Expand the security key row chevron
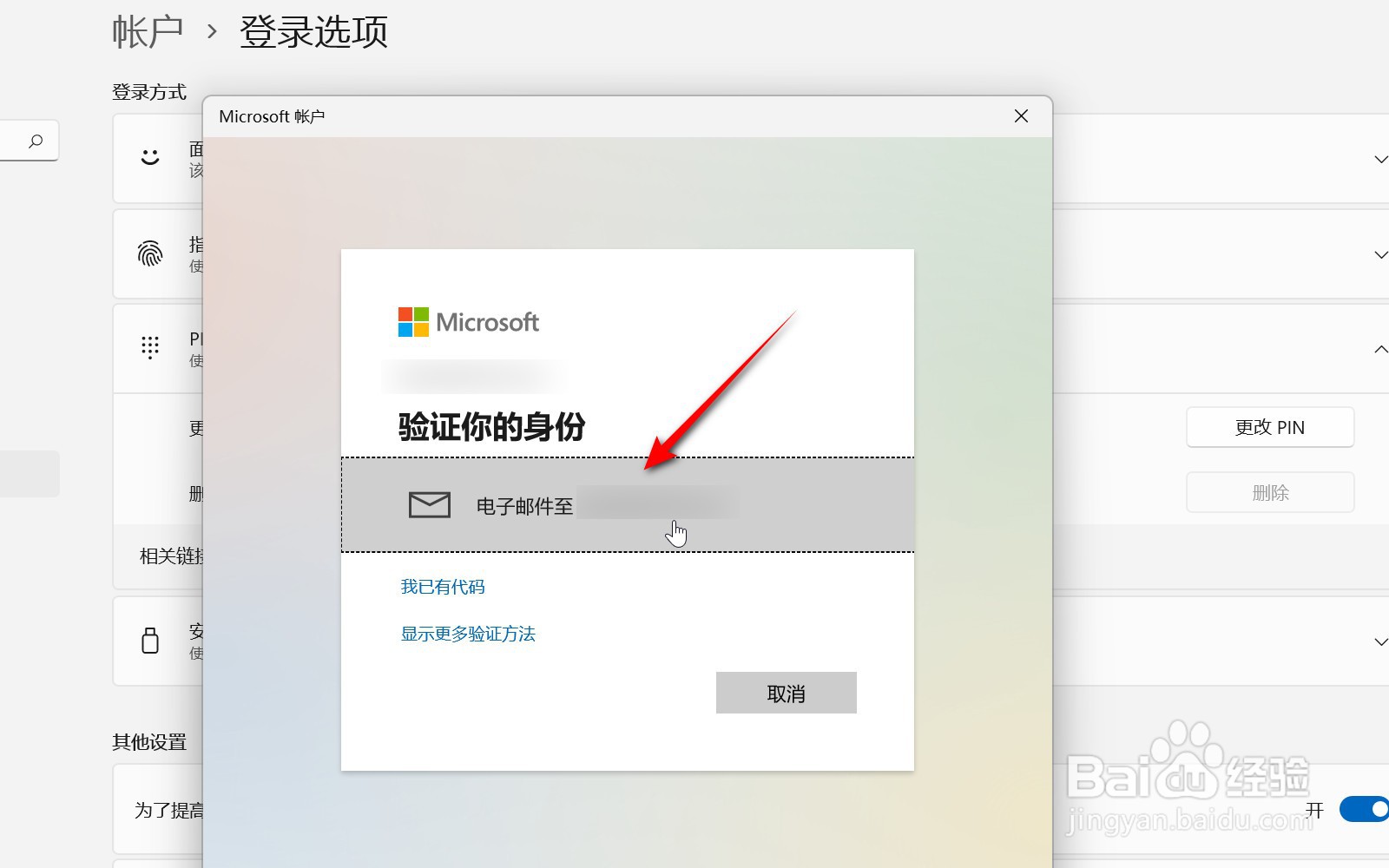 point(1380,641)
